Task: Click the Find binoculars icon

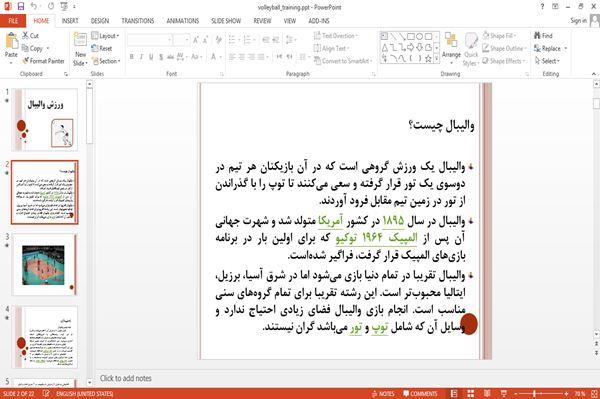Action: [538, 36]
